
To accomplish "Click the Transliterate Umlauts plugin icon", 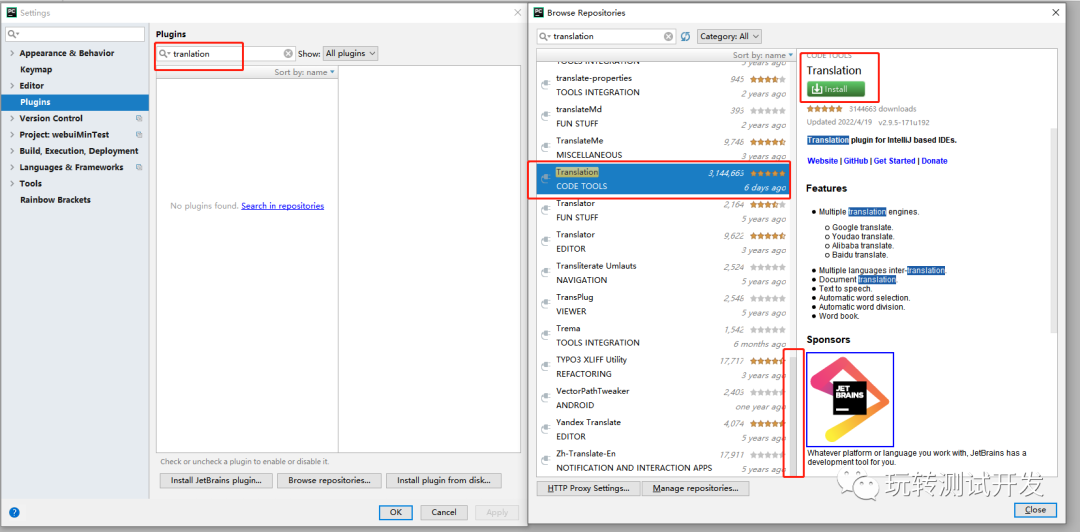I will (x=545, y=273).
